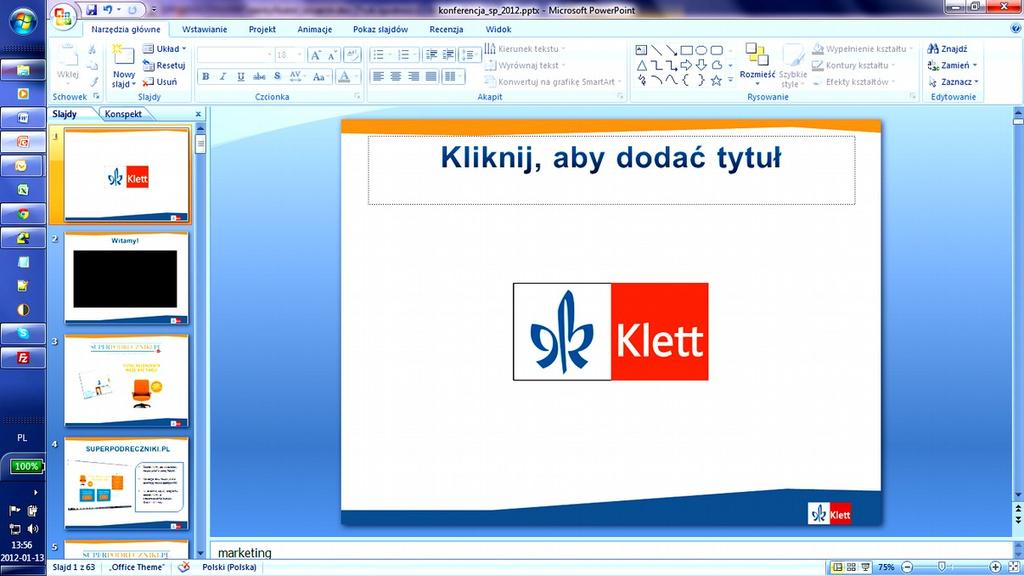
Task: Click the title placeholder Kliknij, aby dodać tytuł
Action: (x=611, y=170)
